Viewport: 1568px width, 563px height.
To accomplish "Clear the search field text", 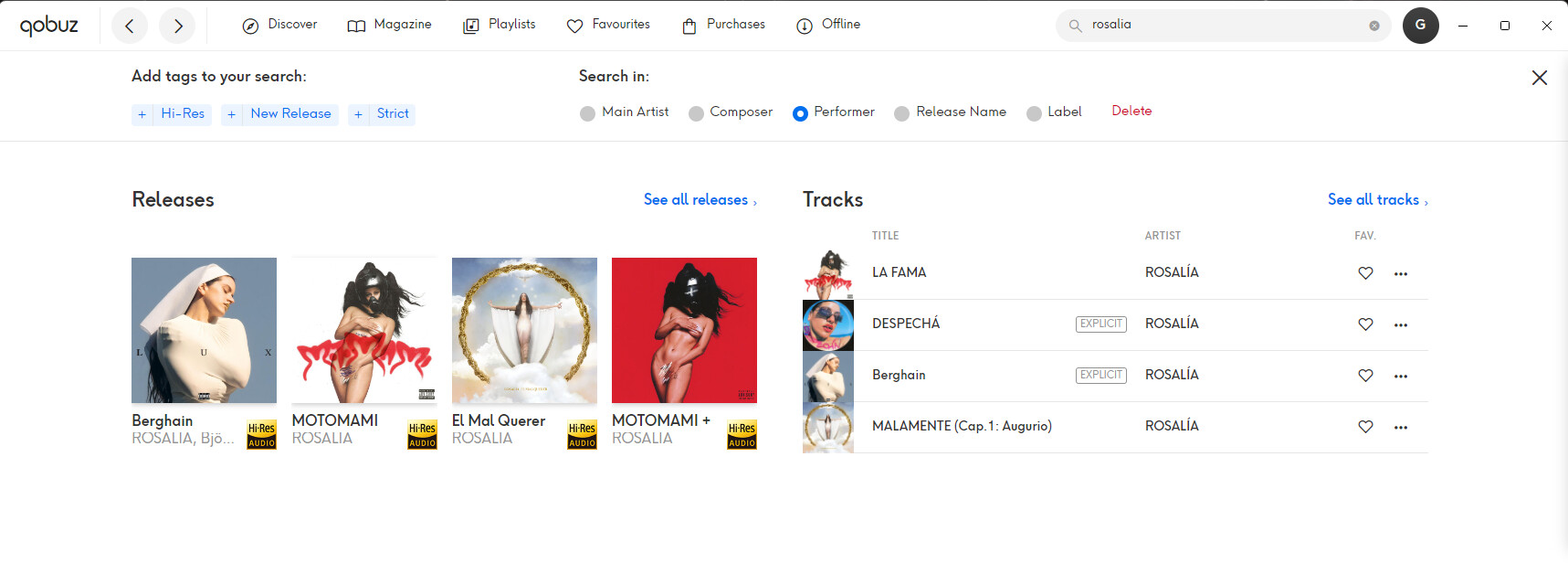I will click(1373, 26).
